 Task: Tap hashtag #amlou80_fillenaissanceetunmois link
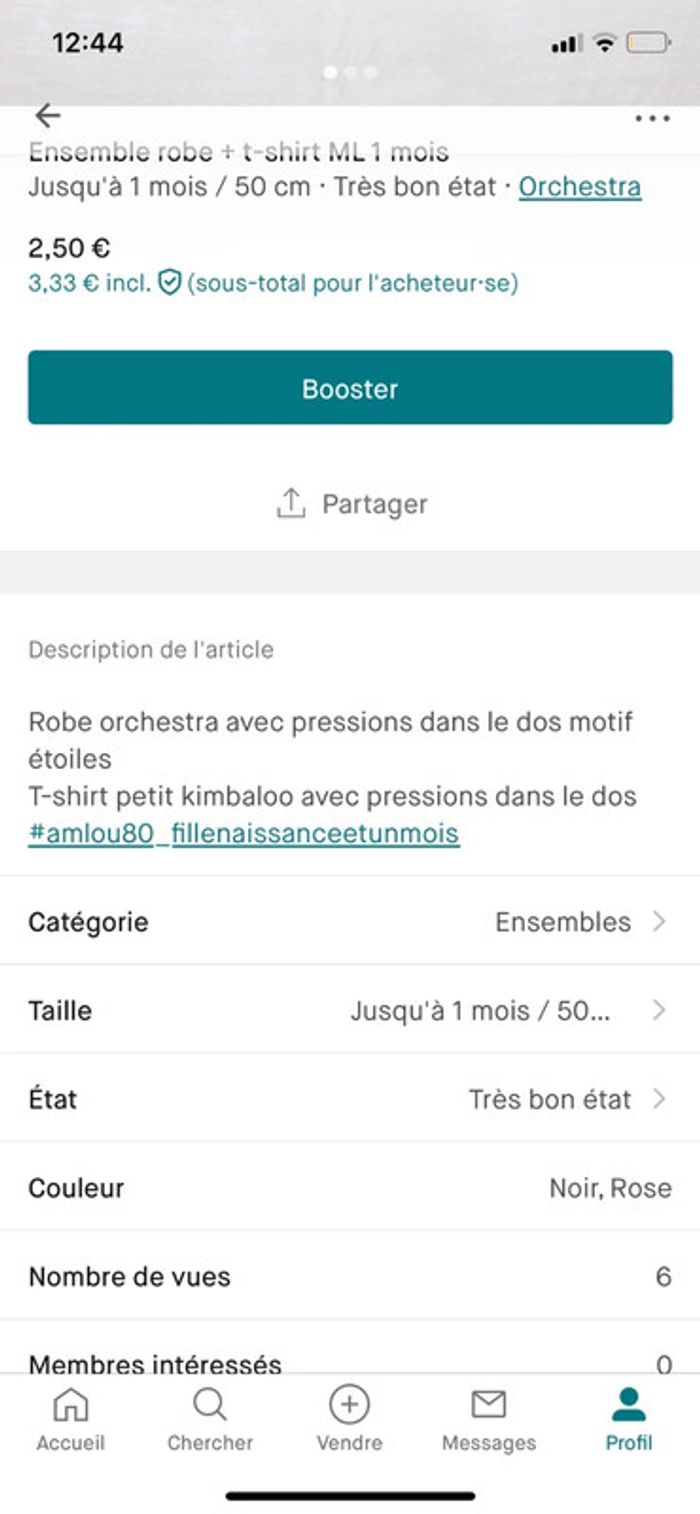pos(243,833)
